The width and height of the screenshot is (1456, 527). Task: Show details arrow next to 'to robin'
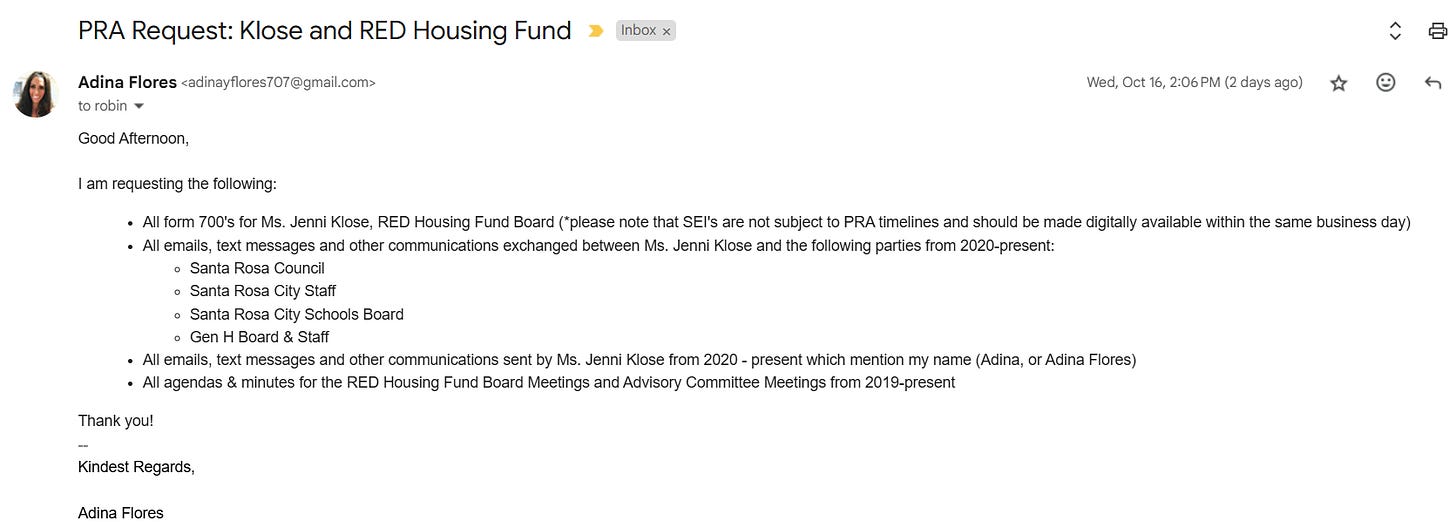139,106
